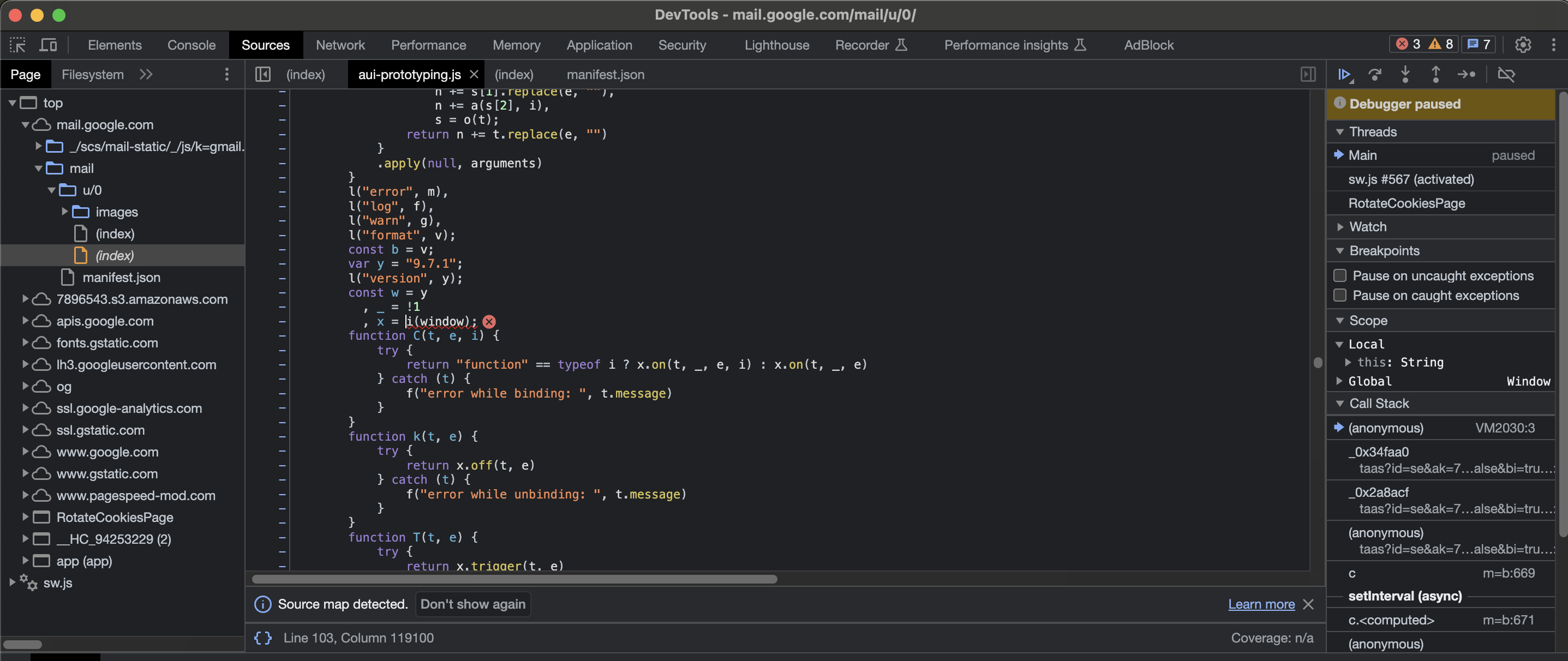Click the step into function icon
Viewport: 1568px width, 661px height.
coord(1405,74)
